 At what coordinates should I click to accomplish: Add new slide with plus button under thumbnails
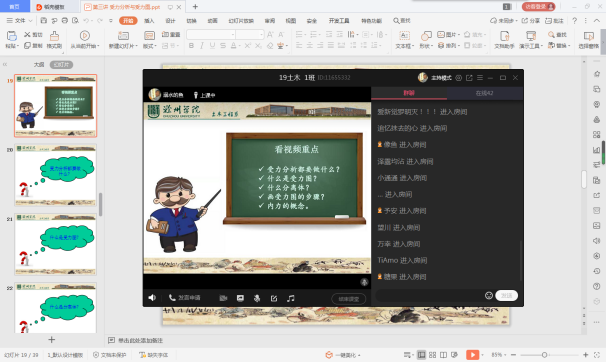point(51,340)
